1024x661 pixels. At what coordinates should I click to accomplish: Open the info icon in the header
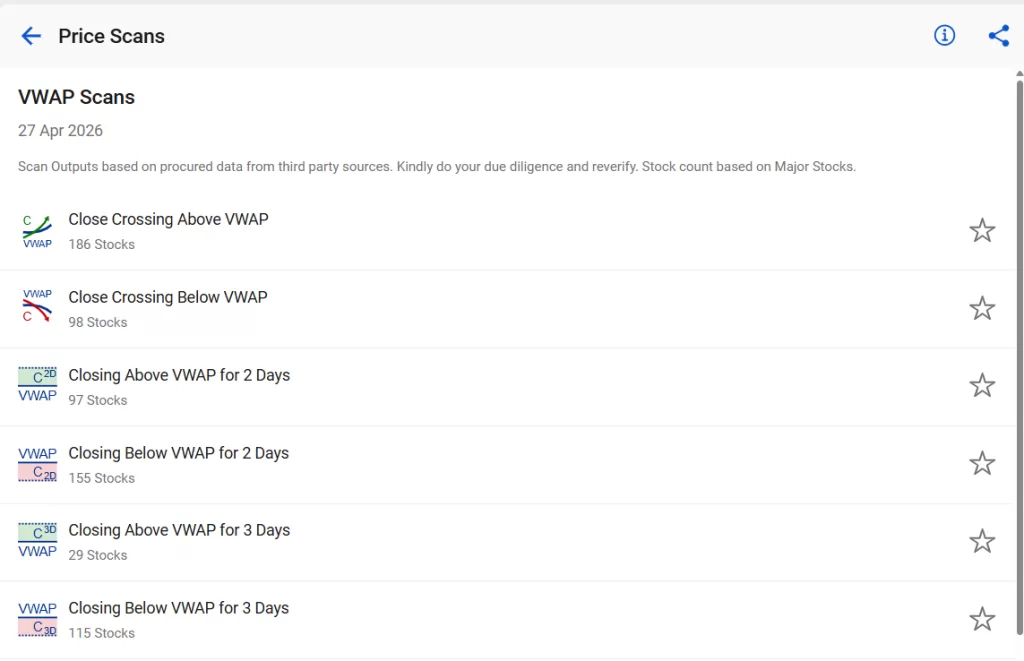pyautogui.click(x=944, y=35)
